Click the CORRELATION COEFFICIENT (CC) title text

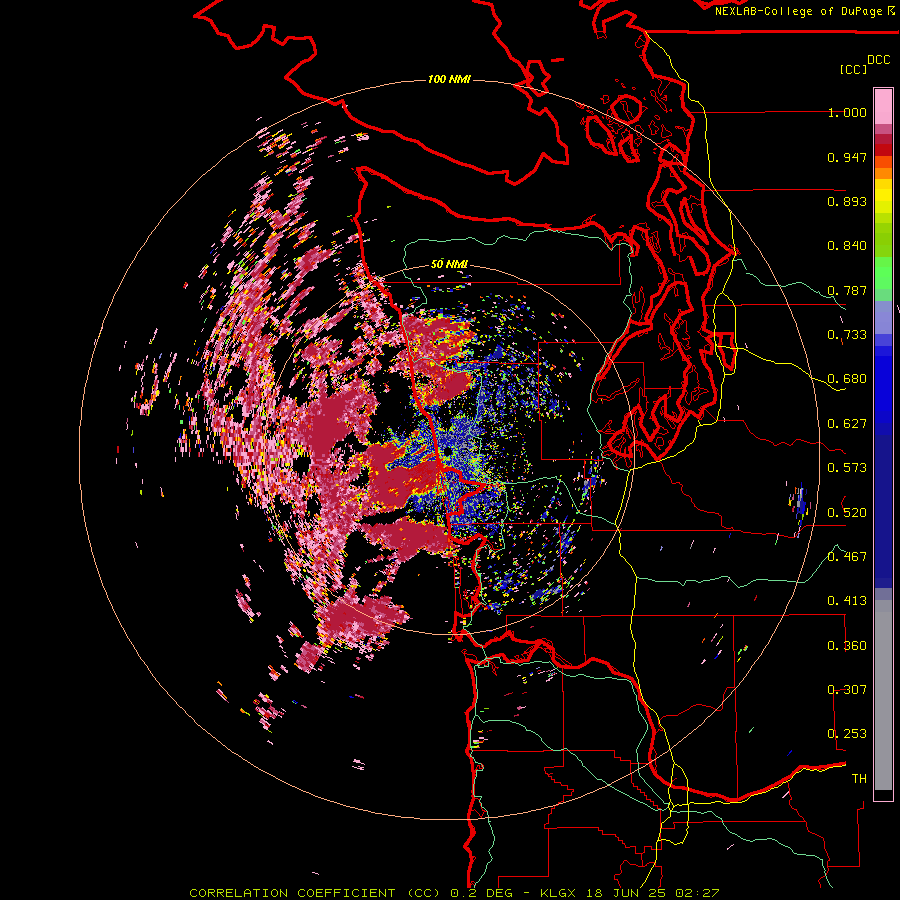315,893
